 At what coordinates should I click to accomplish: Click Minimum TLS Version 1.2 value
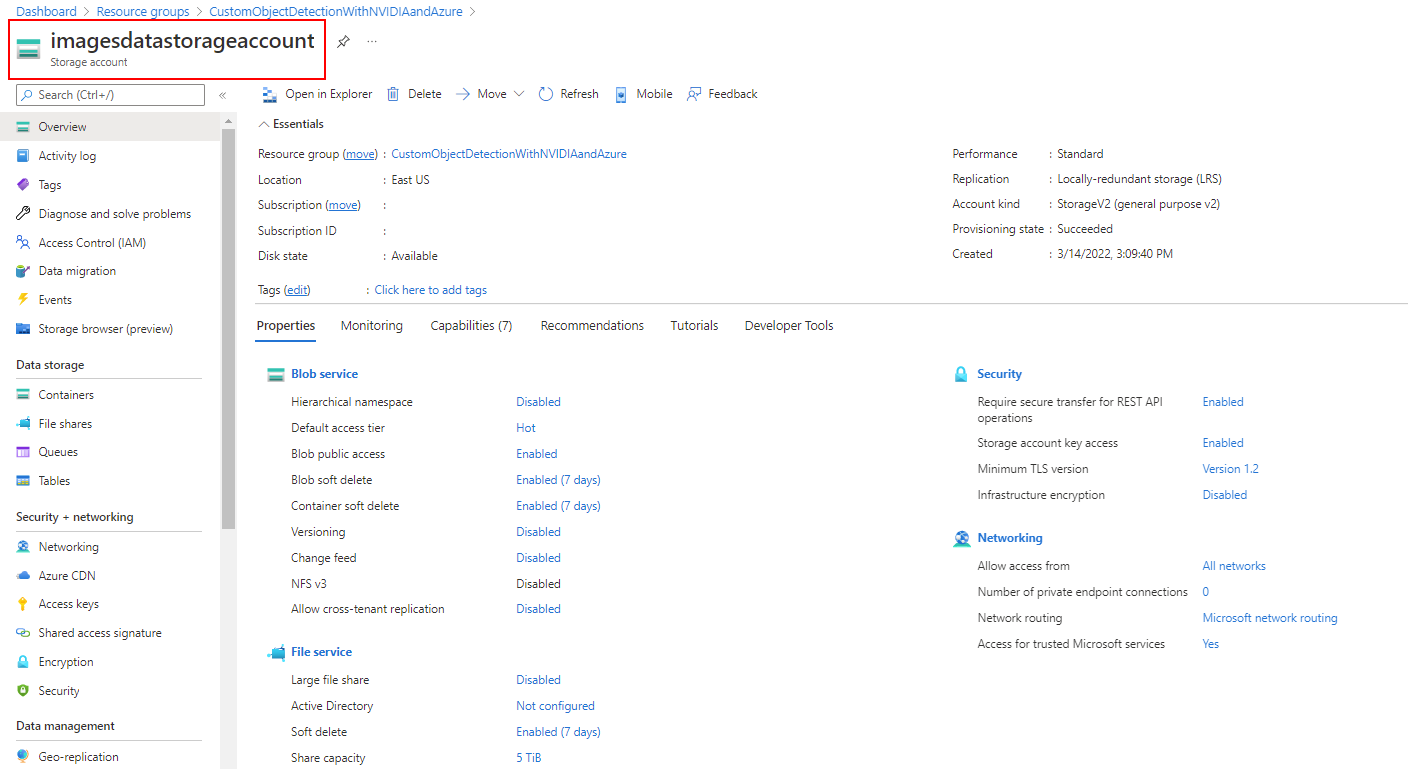click(x=1230, y=469)
